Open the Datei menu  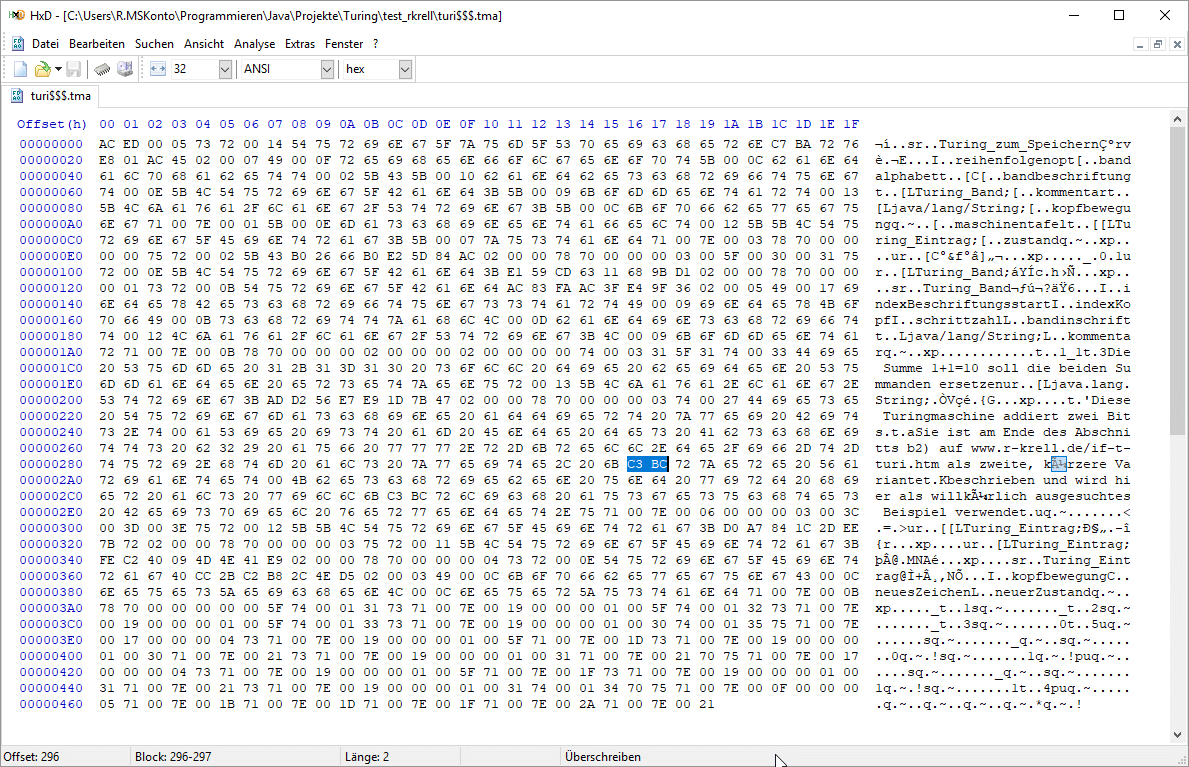tap(45, 44)
